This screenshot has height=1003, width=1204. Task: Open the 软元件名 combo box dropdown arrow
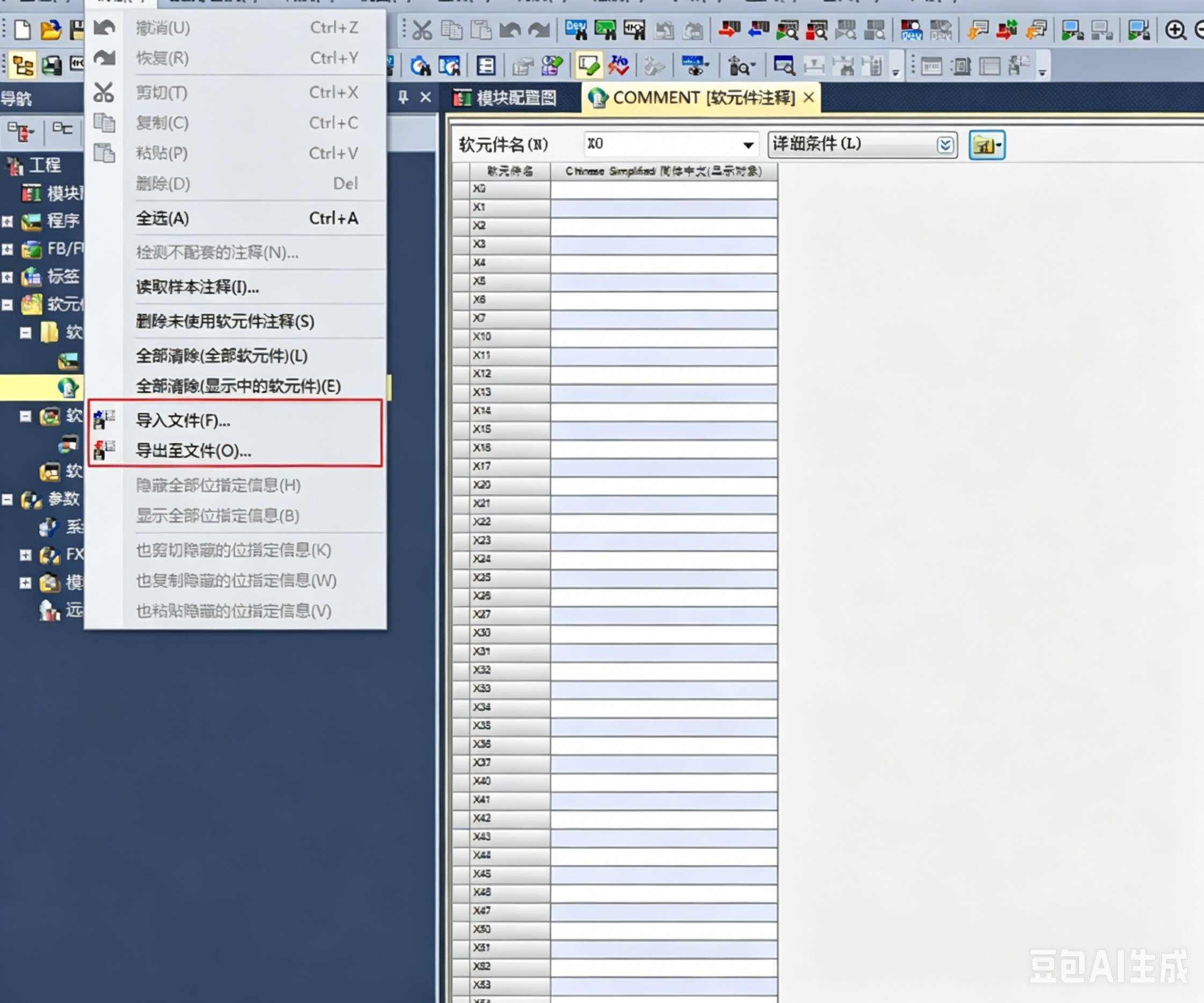coord(748,144)
